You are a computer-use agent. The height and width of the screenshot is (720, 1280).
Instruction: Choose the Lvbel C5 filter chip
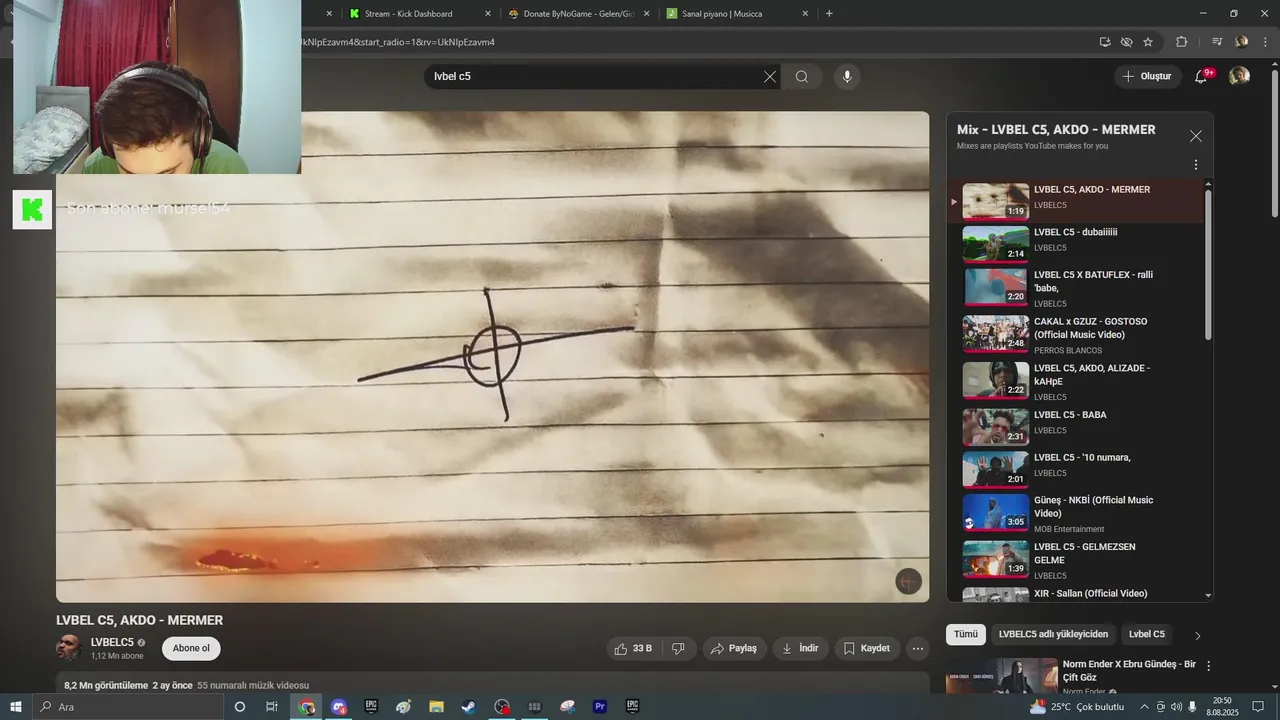tap(1147, 634)
